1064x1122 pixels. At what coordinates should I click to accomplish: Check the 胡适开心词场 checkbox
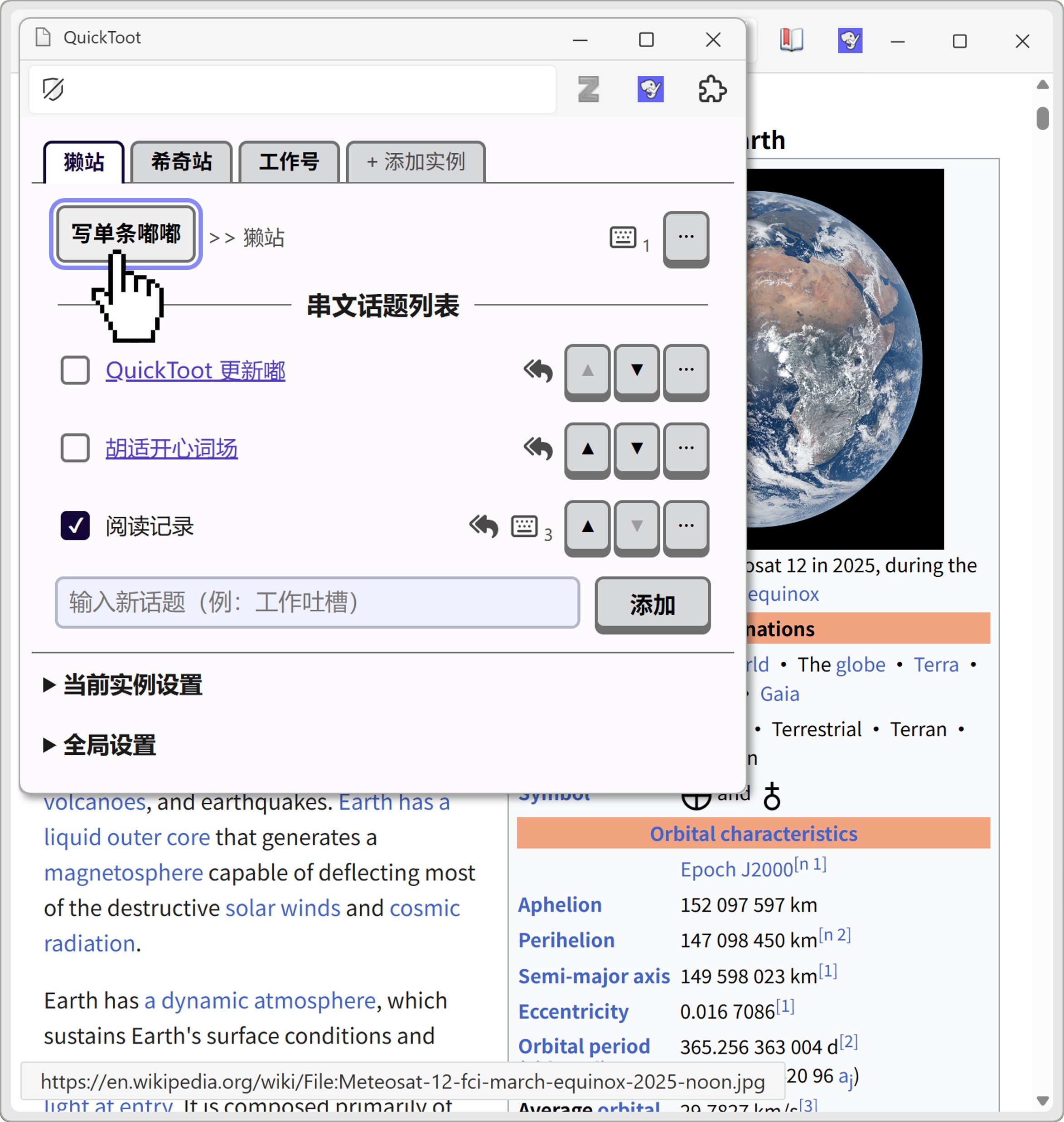pos(75,448)
